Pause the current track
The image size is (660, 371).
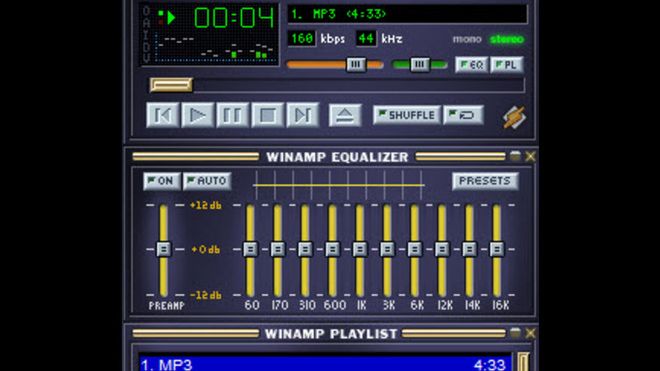[232, 115]
